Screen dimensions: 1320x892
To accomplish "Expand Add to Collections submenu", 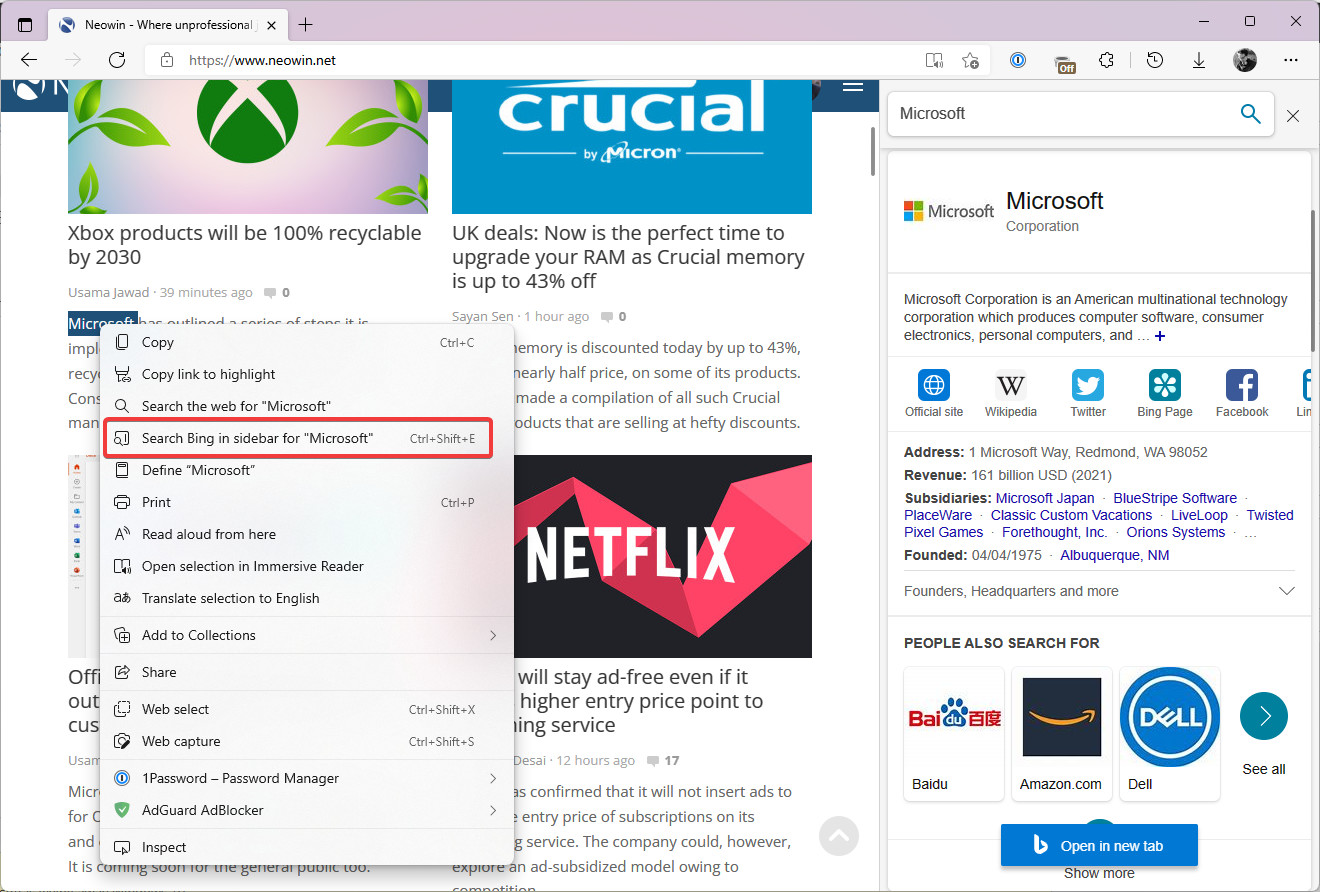I will pyautogui.click(x=493, y=635).
